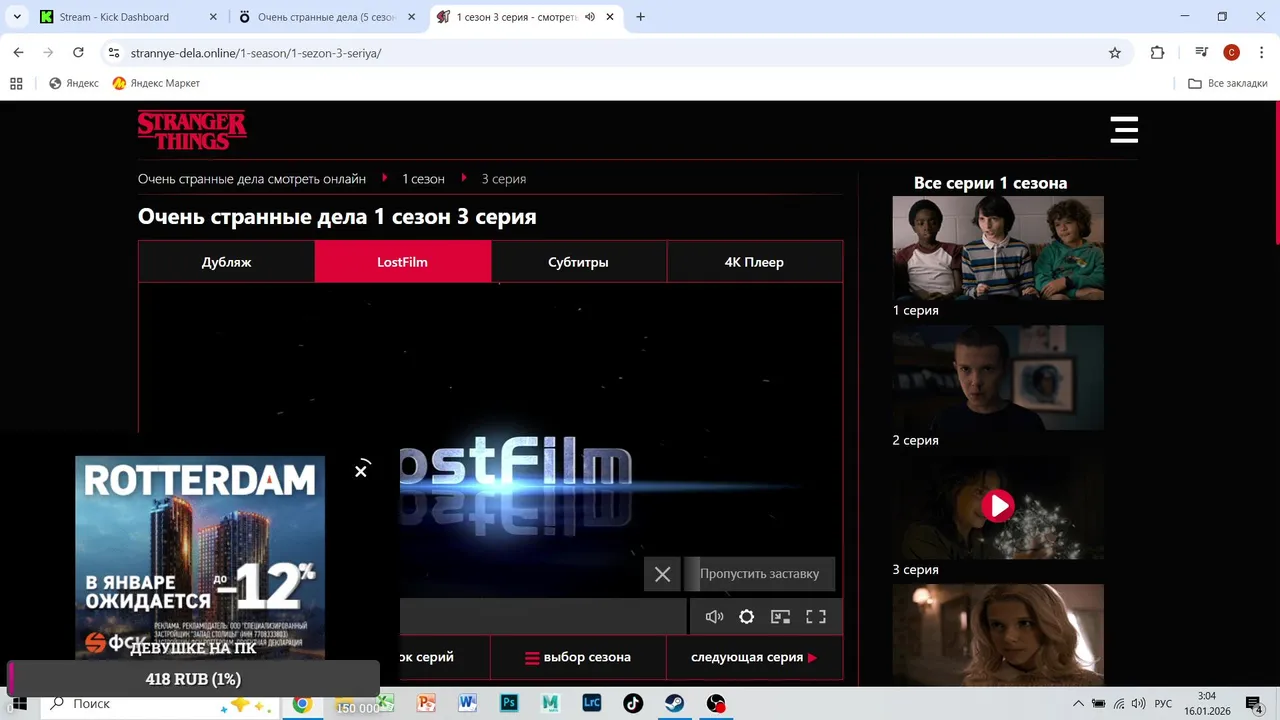1280x720 pixels.
Task: Show hidden system tray icons
Action: coord(1078,704)
